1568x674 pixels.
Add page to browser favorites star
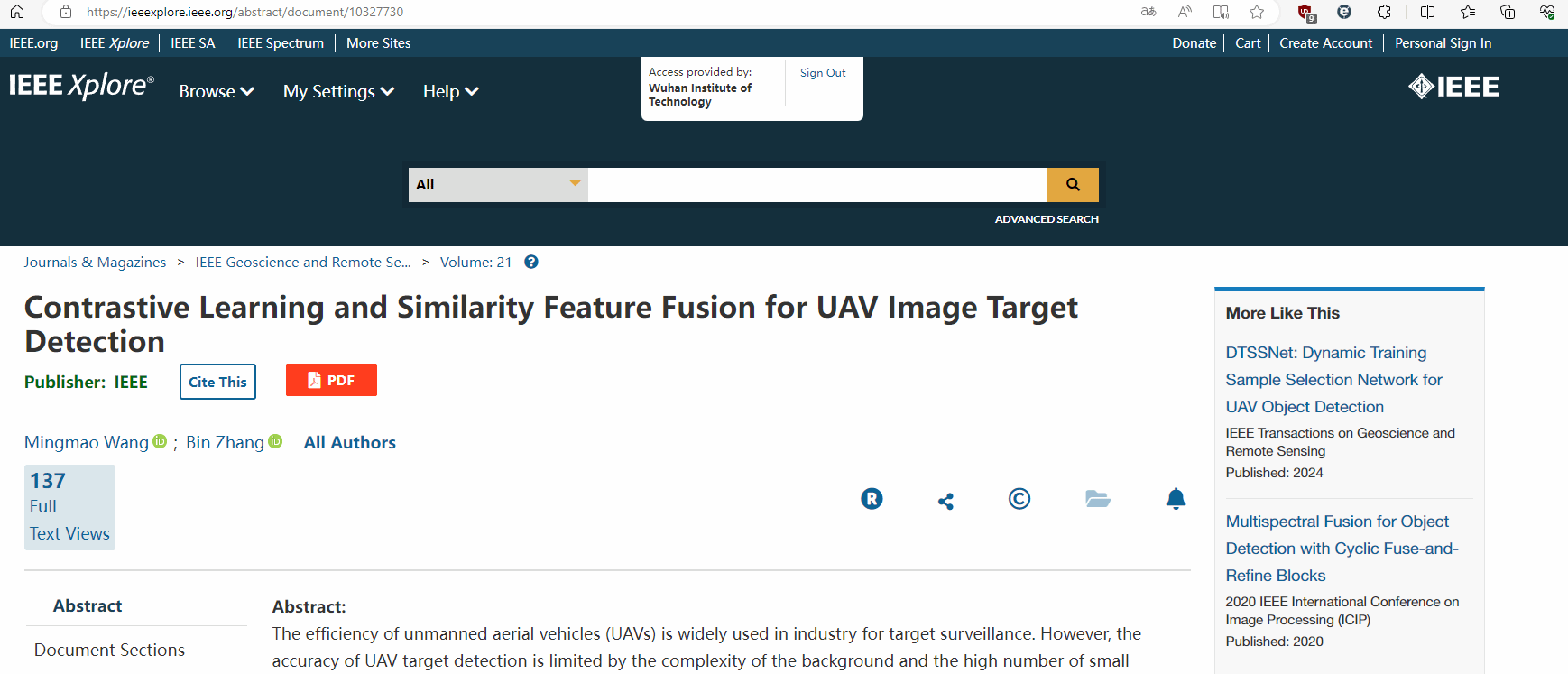tap(1257, 12)
